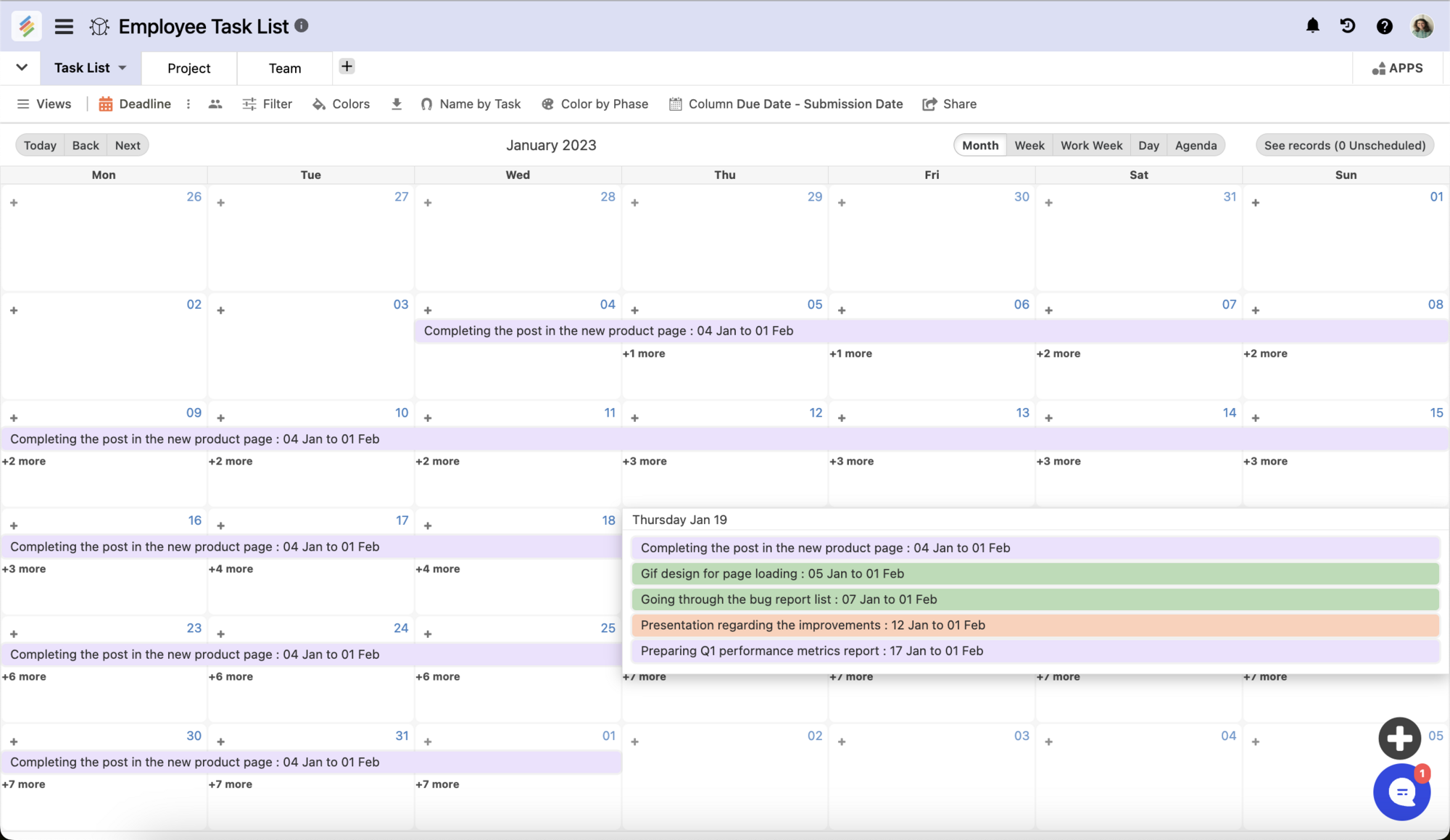The height and width of the screenshot is (840, 1450).
Task: Select Agenda view mode
Action: (1196, 145)
